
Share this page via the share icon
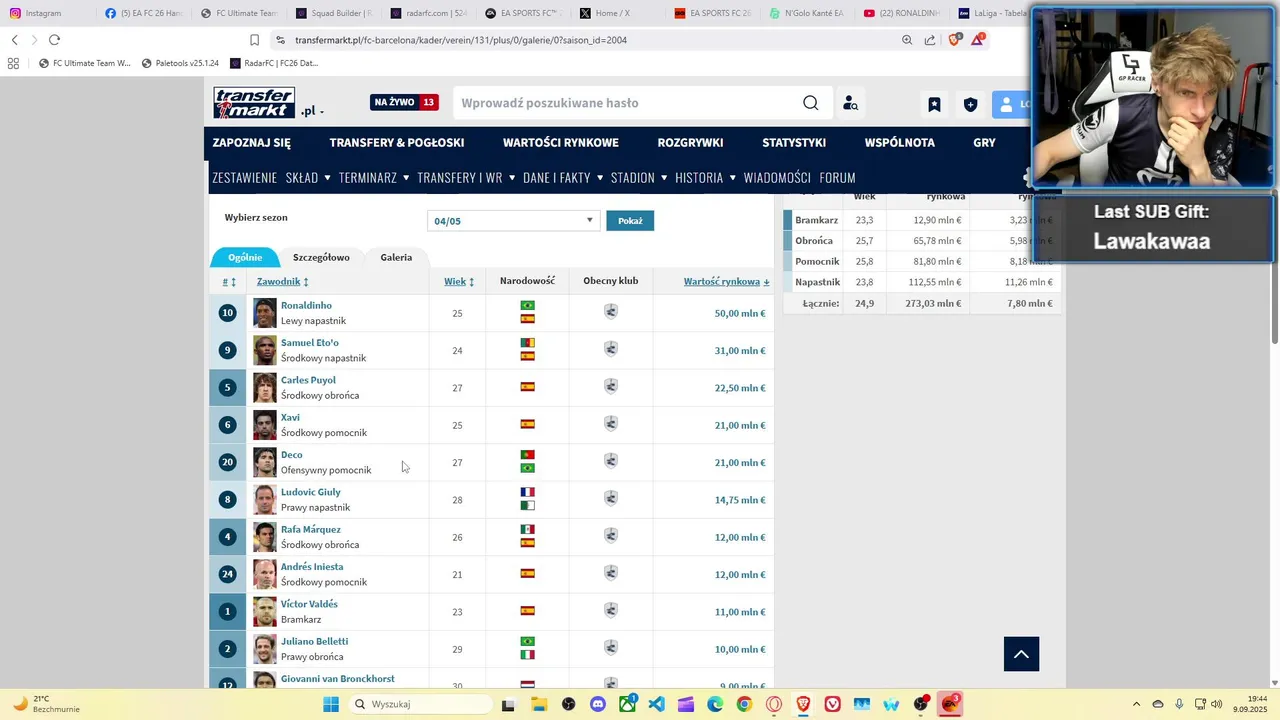[930, 40]
